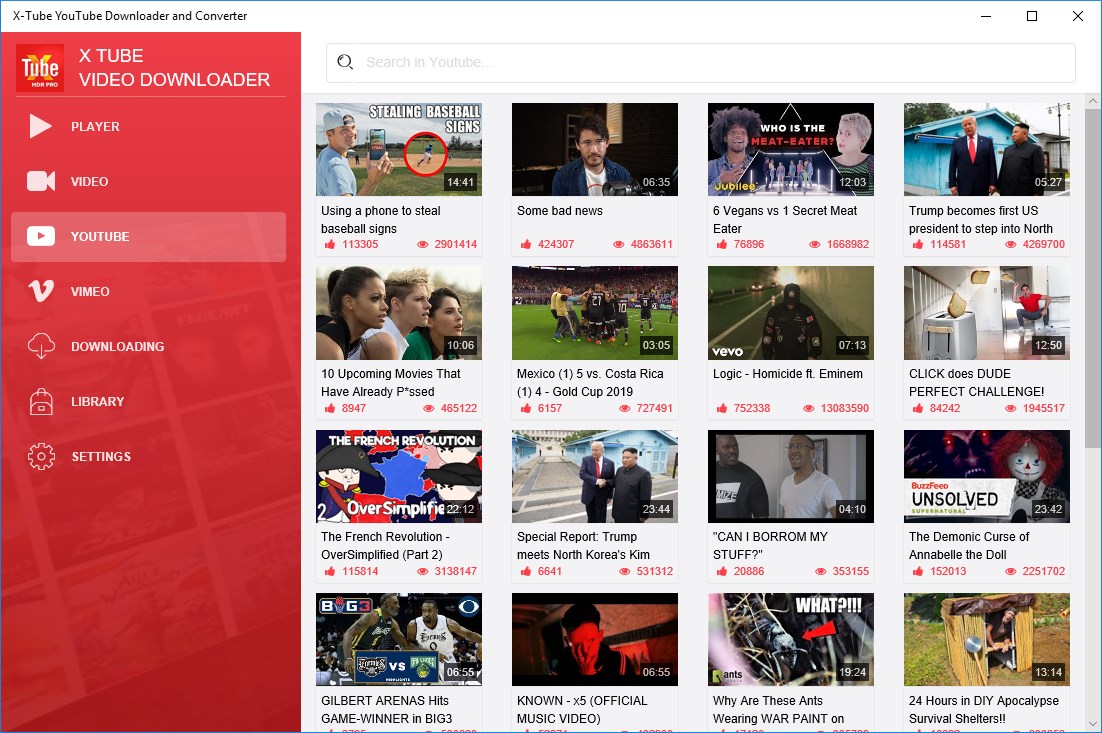The image size is (1102, 733).
Task: Open the Vevo Logic Homicide thumbnail
Action: click(791, 313)
